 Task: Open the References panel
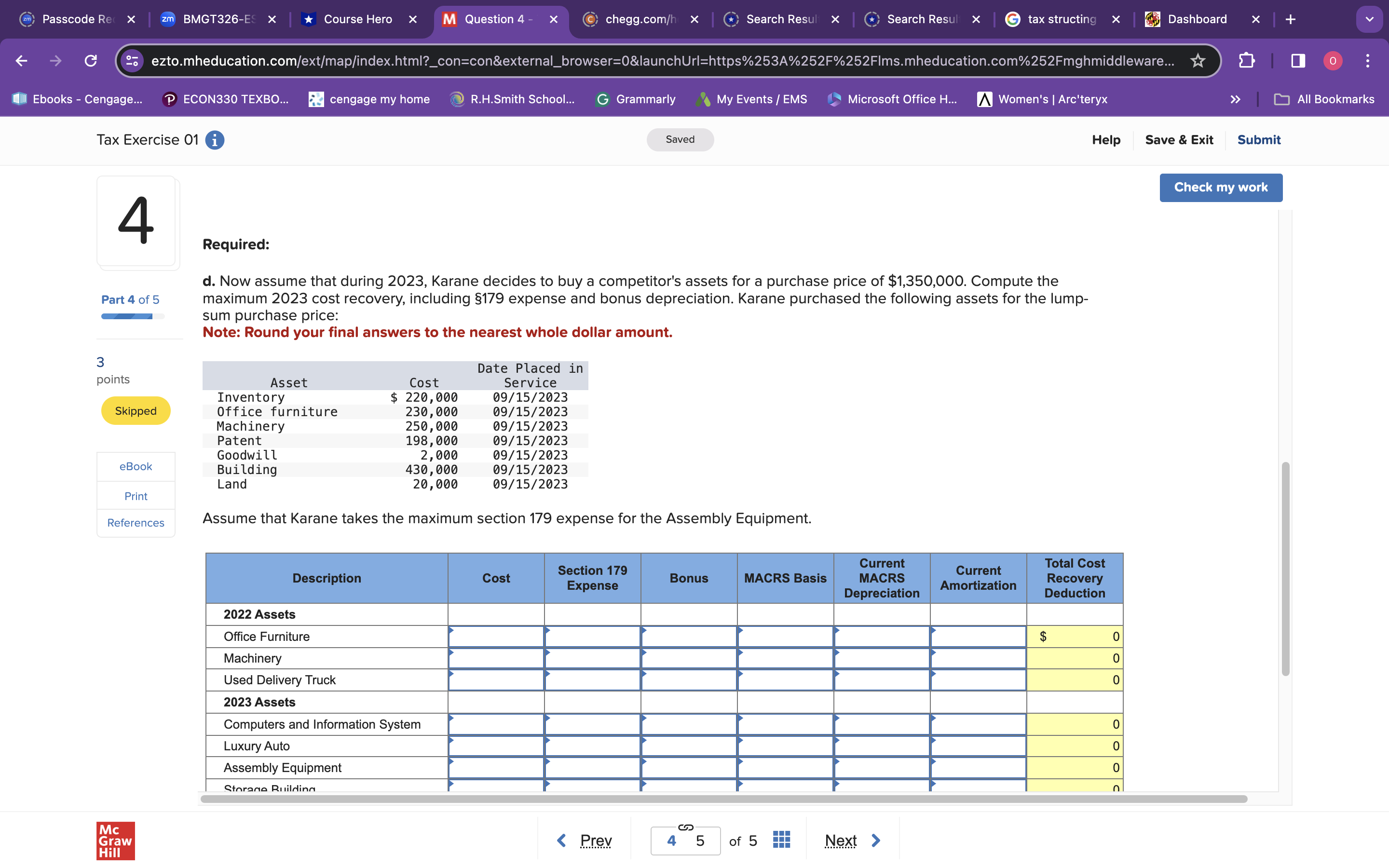pyautogui.click(x=136, y=522)
